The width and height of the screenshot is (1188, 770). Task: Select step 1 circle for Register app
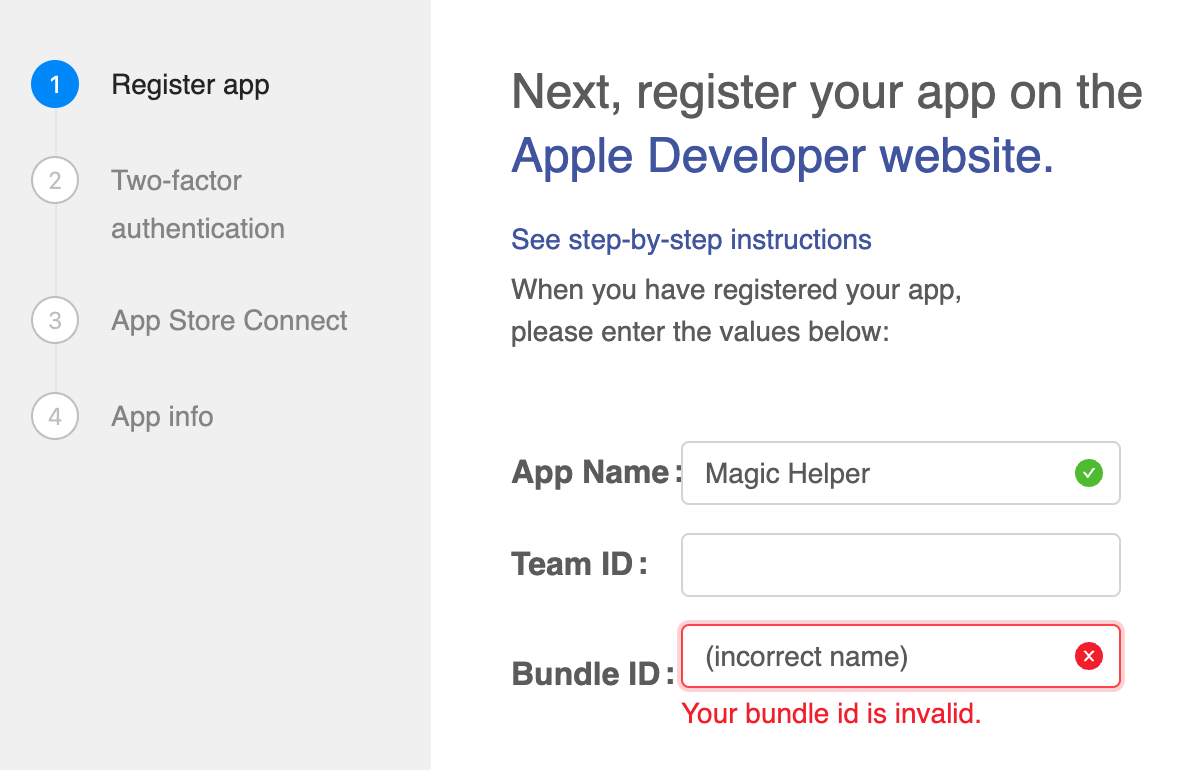[55, 84]
